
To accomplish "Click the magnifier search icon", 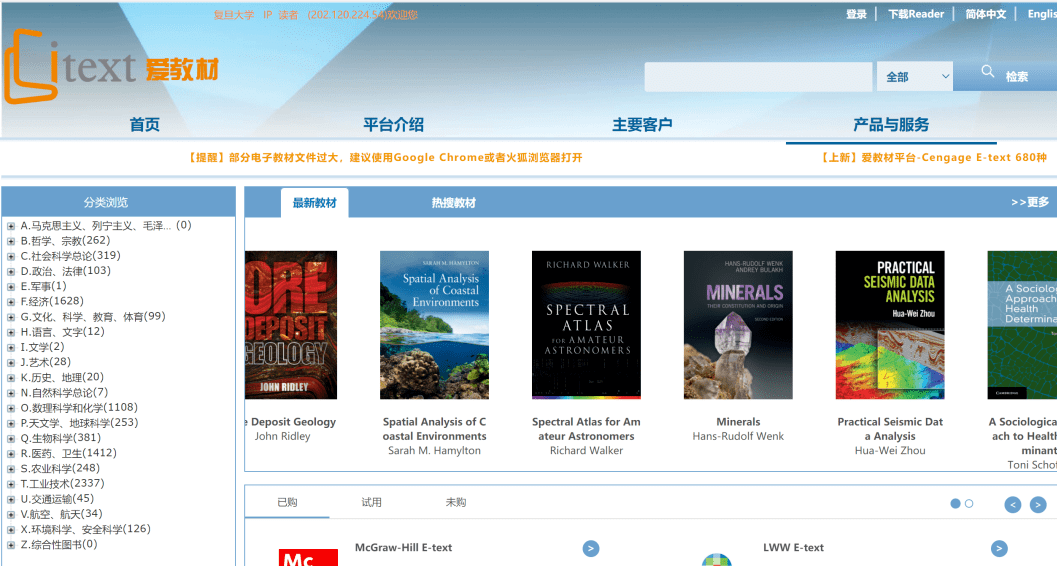I will click(x=988, y=71).
